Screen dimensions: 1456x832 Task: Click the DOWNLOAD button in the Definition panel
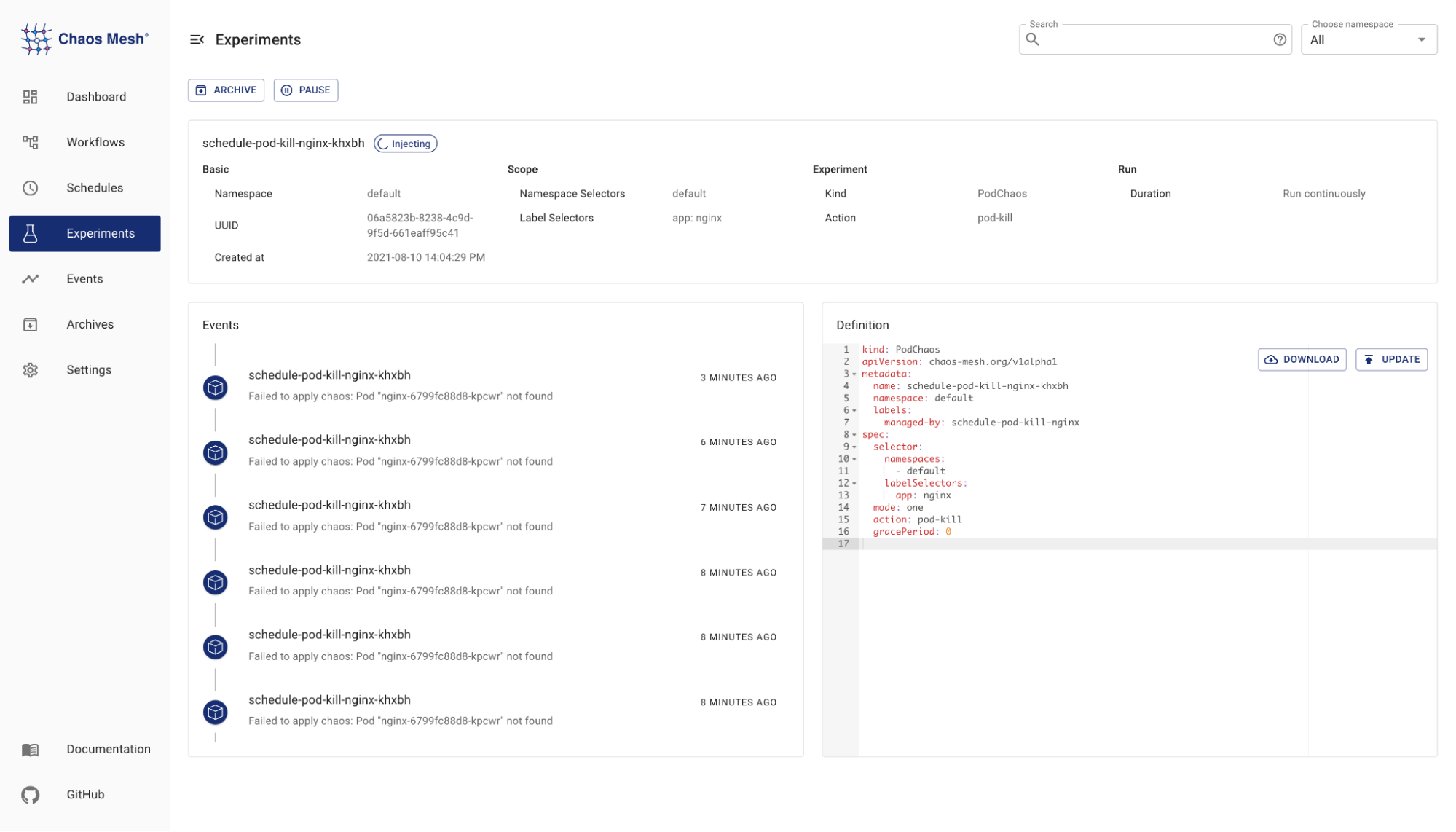(1302, 359)
